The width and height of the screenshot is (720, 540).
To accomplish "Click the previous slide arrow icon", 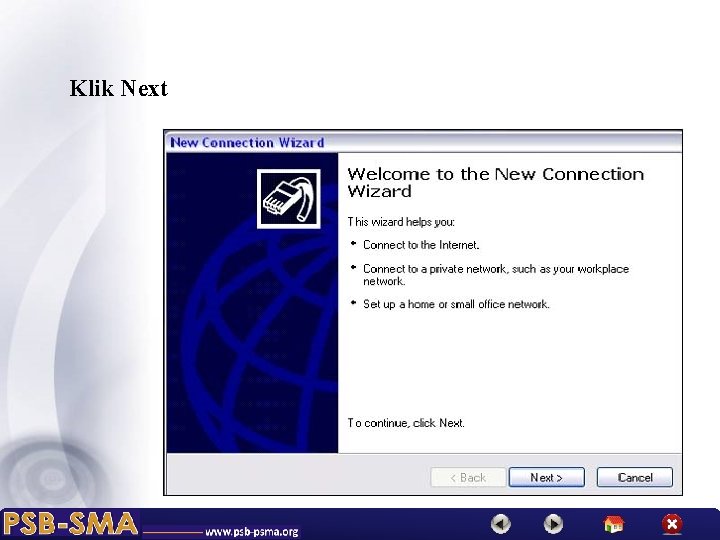I will point(501,523).
